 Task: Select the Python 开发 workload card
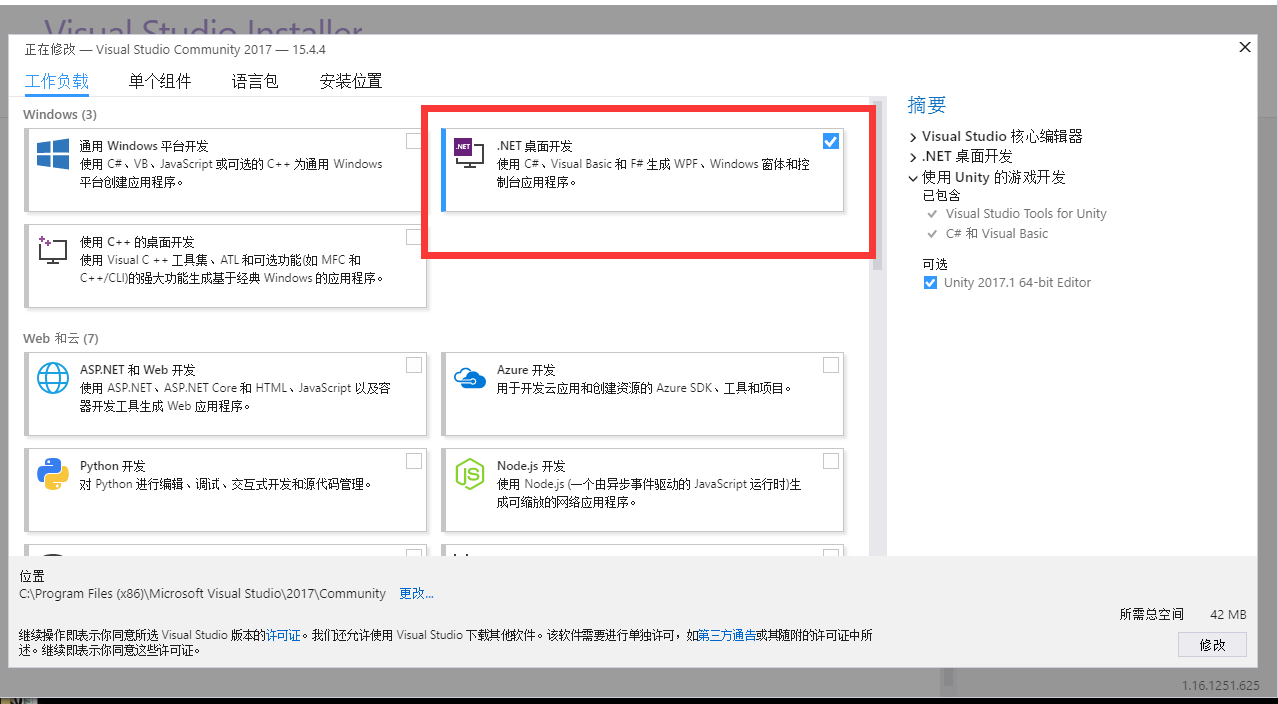(x=227, y=489)
